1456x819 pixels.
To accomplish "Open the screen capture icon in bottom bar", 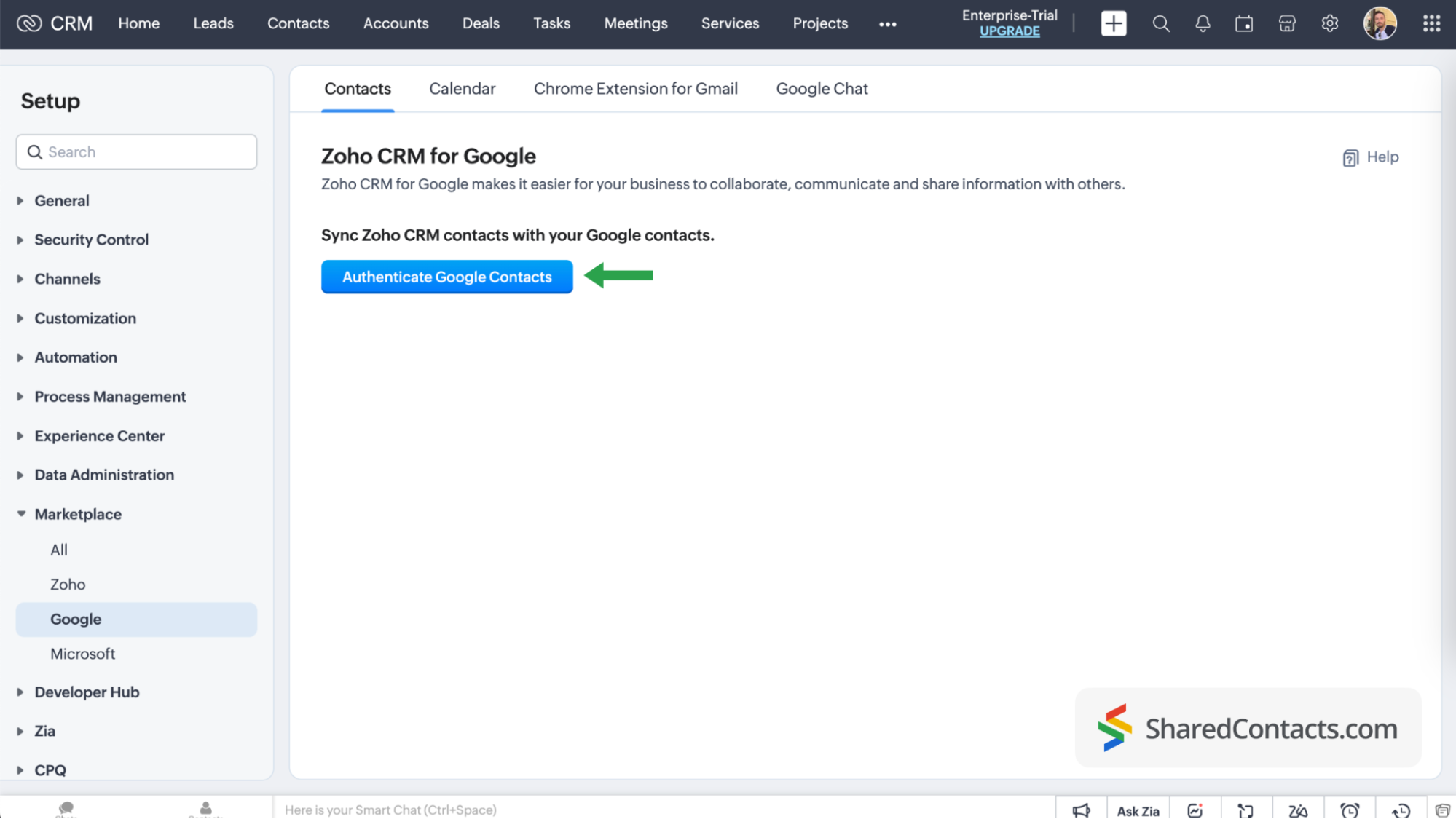I will (1246, 810).
